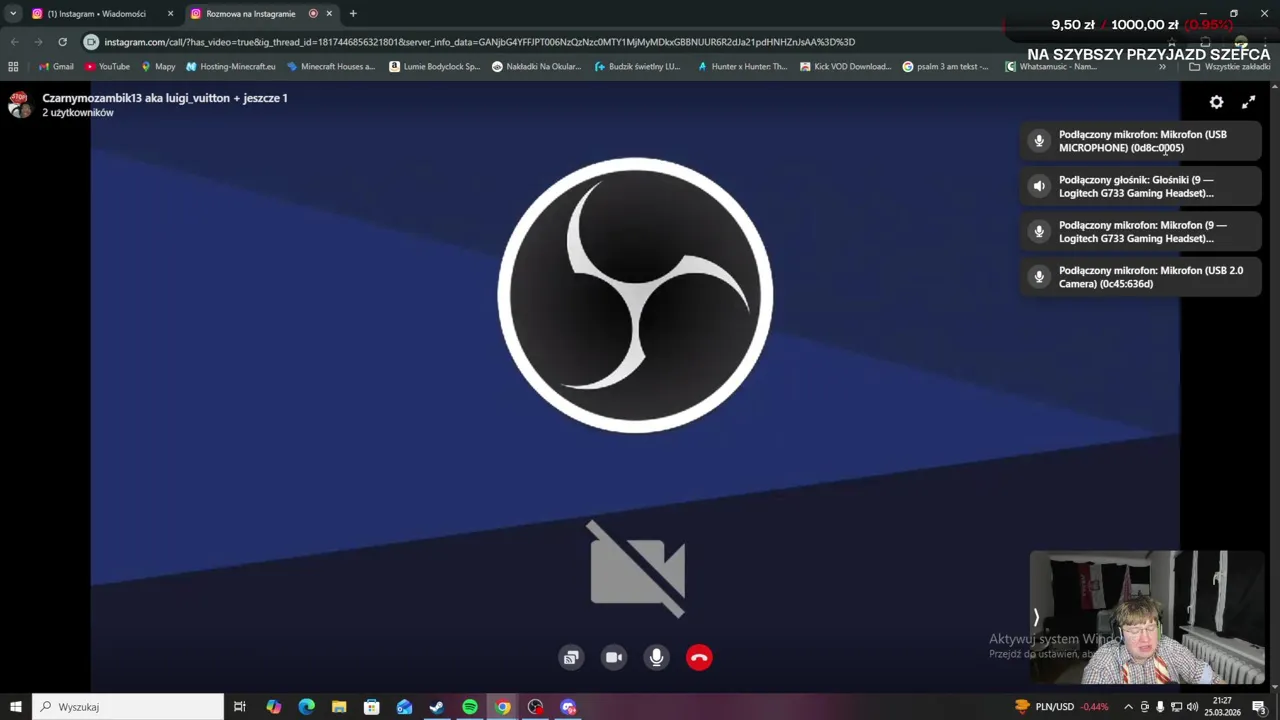1280x720 pixels.
Task: Open the Minecraft Houses bookmark
Action: click(x=331, y=67)
